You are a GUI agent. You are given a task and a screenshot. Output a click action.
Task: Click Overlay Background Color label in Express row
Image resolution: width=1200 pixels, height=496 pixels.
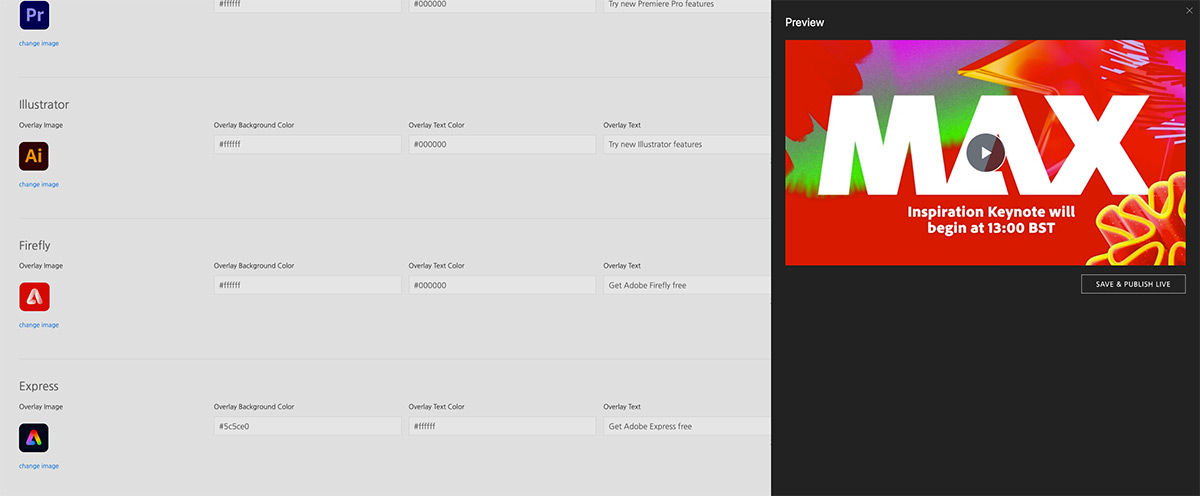pyautogui.click(x=254, y=407)
